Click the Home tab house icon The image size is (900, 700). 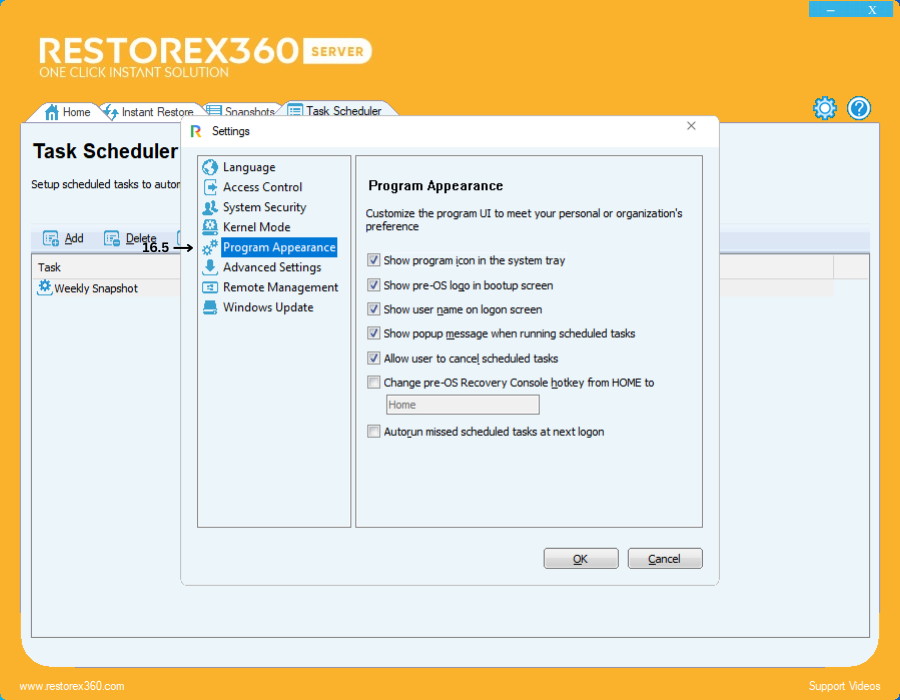click(52, 112)
